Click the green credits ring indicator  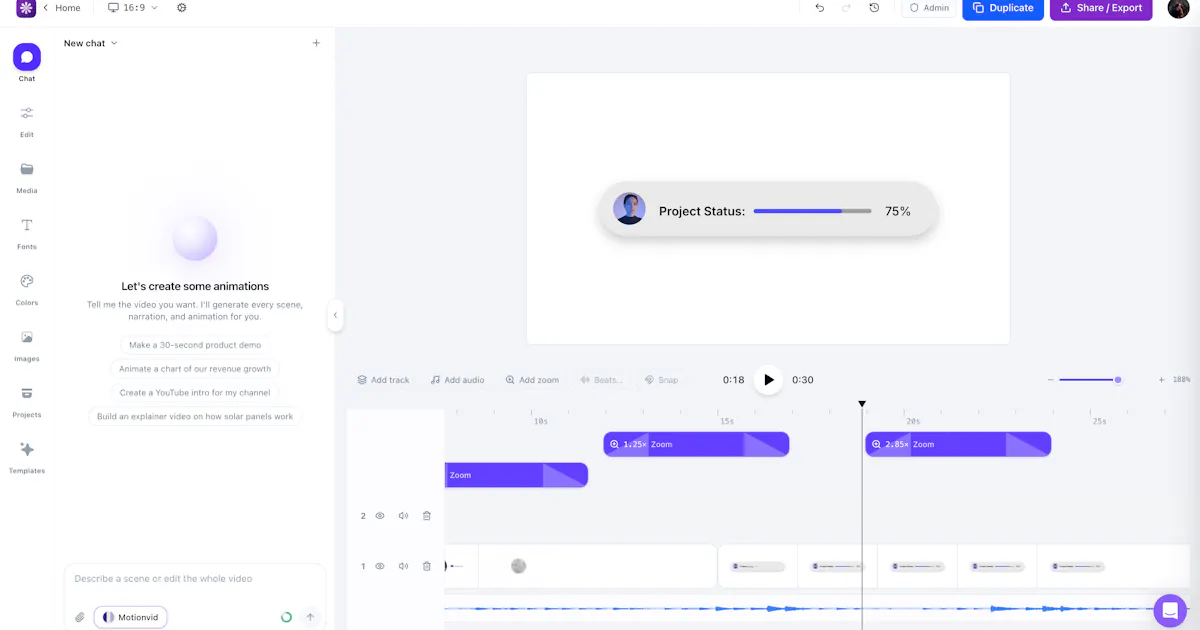pyautogui.click(x=286, y=617)
